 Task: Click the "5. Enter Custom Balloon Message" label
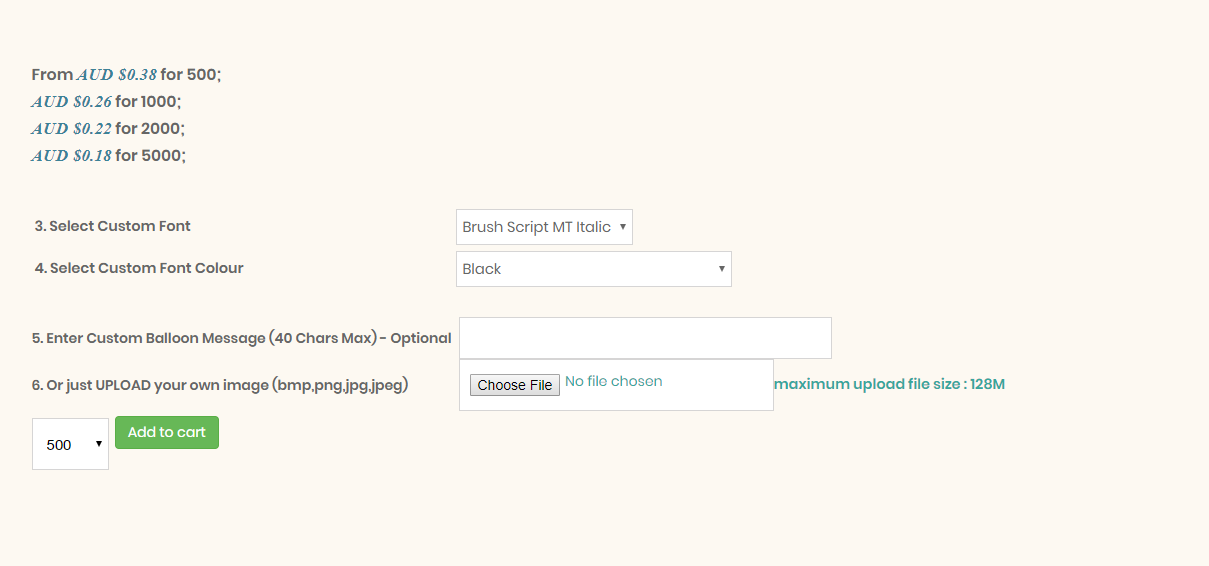click(241, 338)
